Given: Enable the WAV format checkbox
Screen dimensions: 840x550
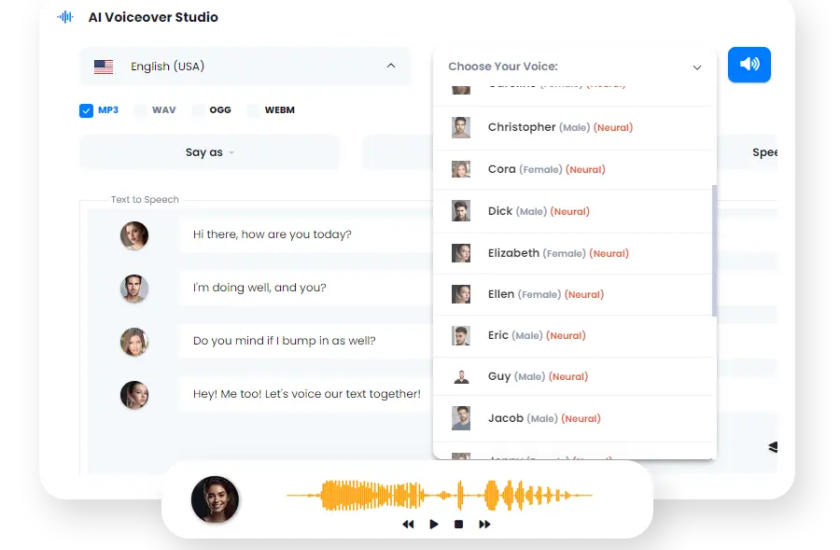Looking at the screenshot, I should [141, 110].
